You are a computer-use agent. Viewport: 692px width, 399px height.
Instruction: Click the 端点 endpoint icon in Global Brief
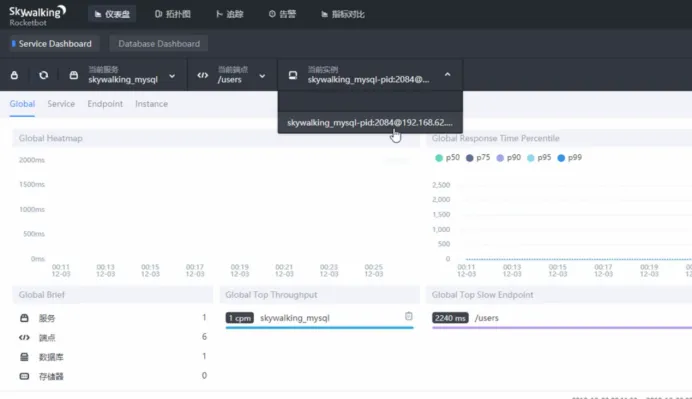click(24, 338)
